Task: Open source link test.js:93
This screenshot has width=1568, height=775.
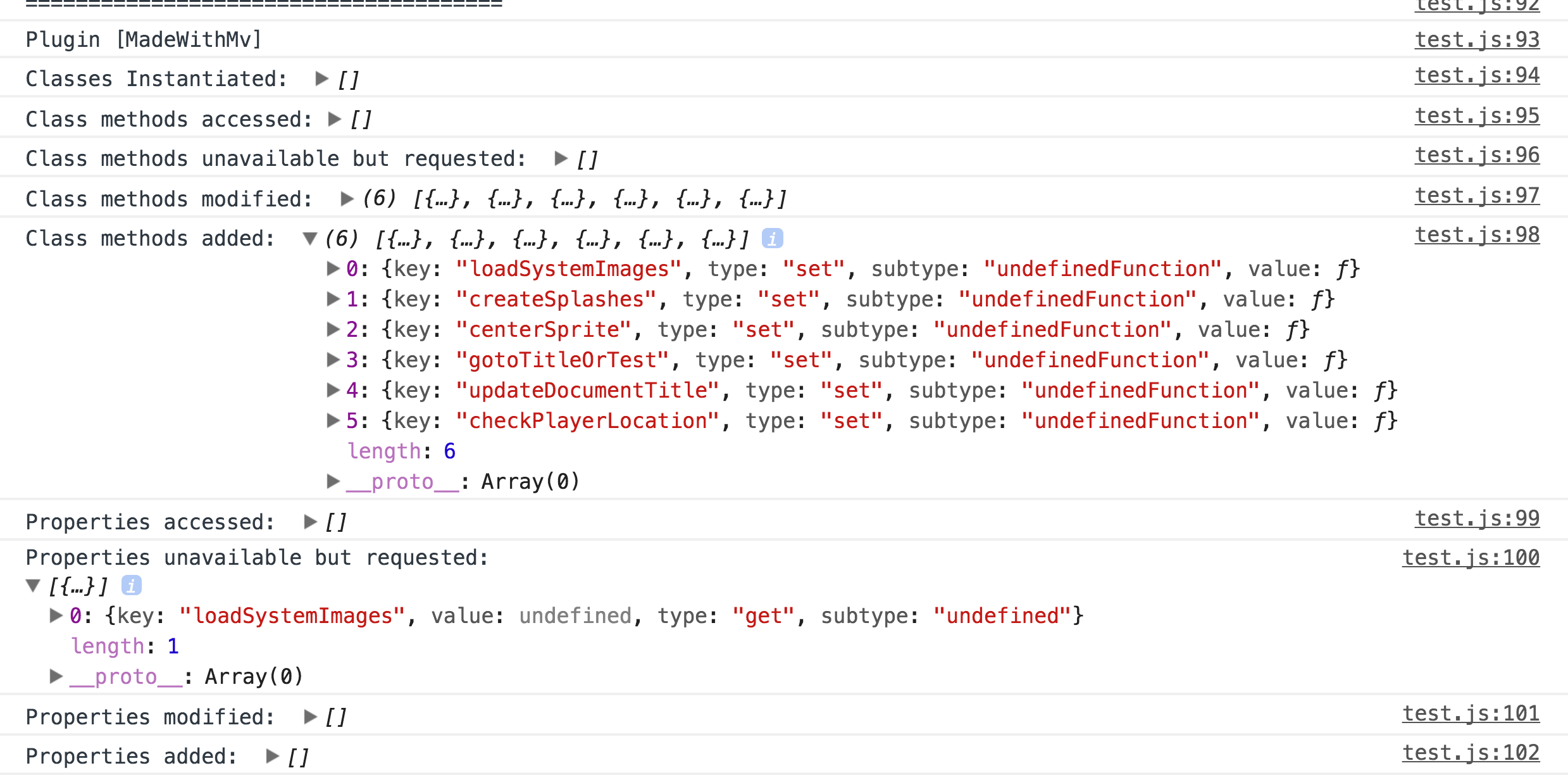Action: [x=1477, y=40]
